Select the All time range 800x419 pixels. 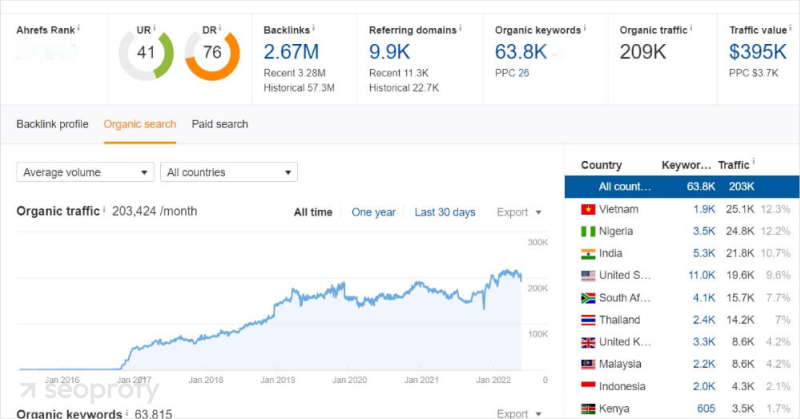tap(313, 212)
